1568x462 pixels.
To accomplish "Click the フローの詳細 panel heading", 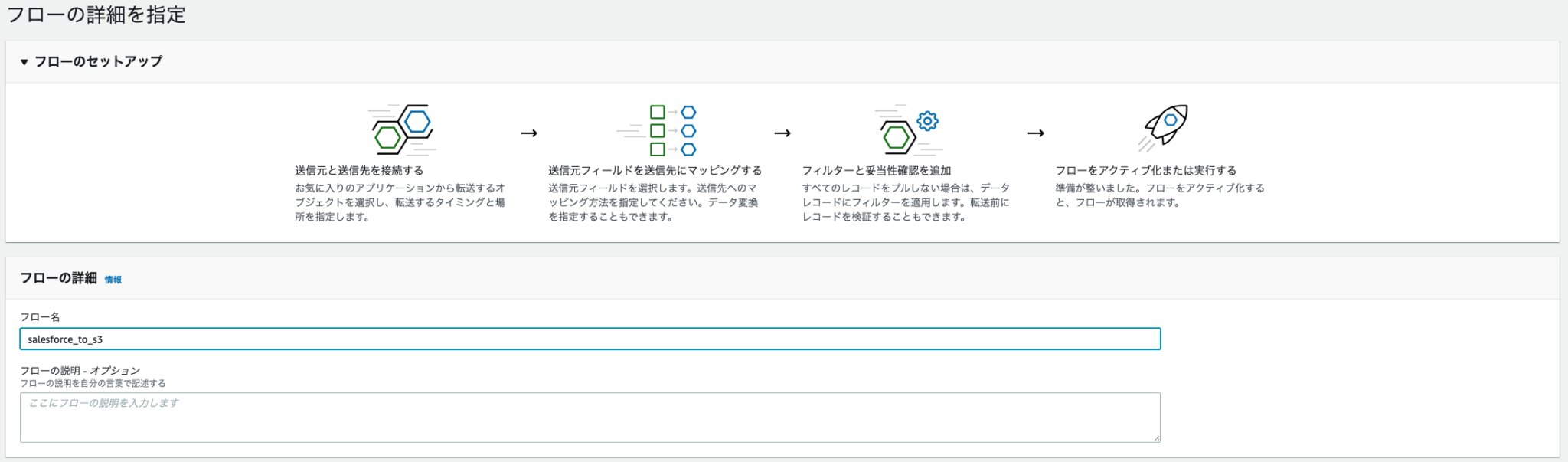I will coord(58,278).
